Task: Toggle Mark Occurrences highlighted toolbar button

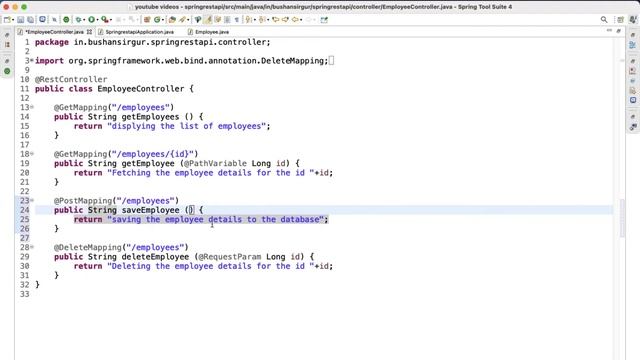Action: (x=208, y=20)
